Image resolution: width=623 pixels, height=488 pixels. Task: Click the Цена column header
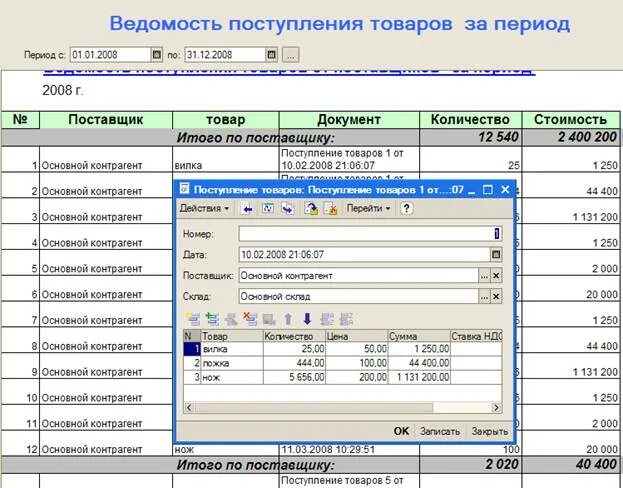click(356, 336)
